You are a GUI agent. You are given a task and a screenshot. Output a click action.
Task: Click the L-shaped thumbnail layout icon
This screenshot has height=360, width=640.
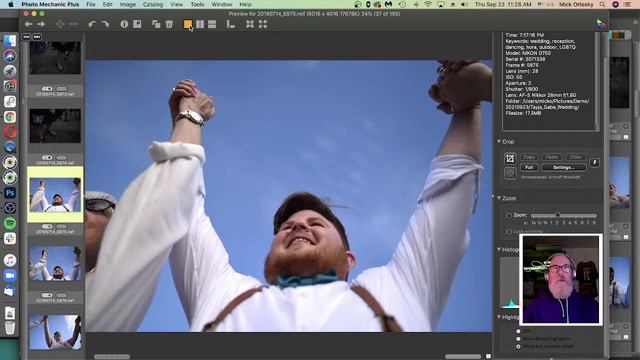click(x=231, y=24)
